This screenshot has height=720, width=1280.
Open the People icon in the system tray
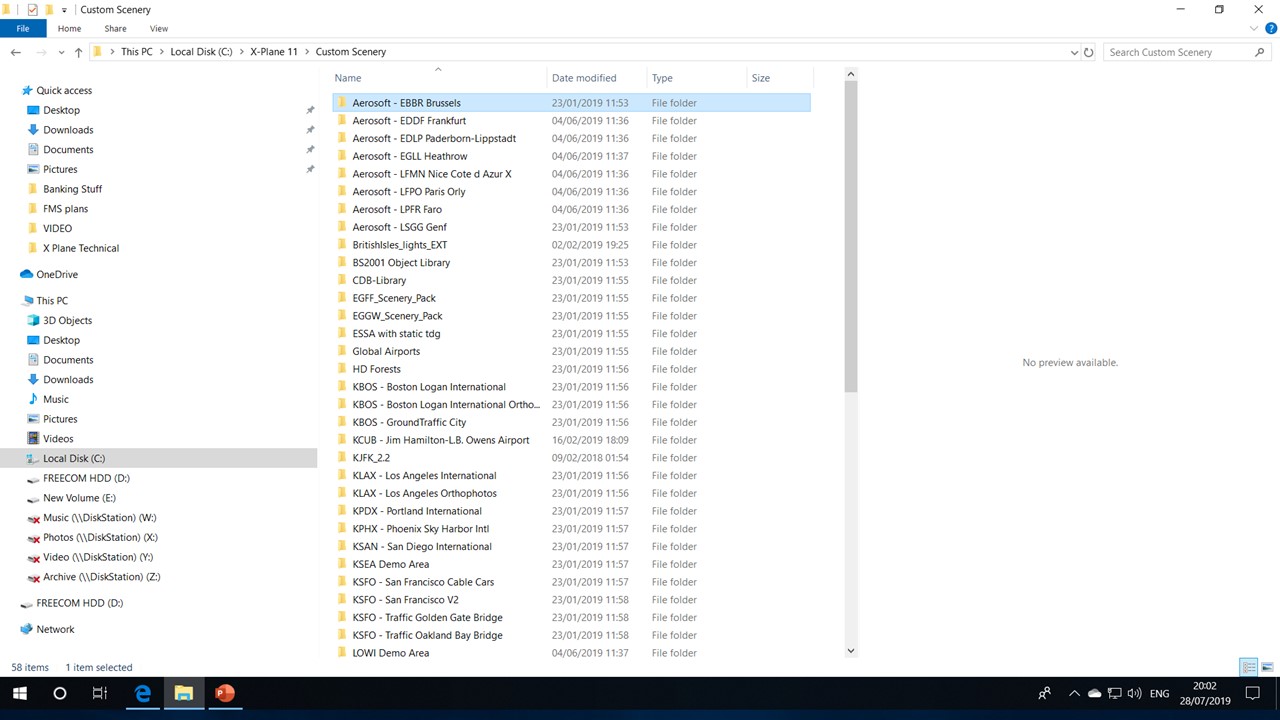pos(1045,693)
